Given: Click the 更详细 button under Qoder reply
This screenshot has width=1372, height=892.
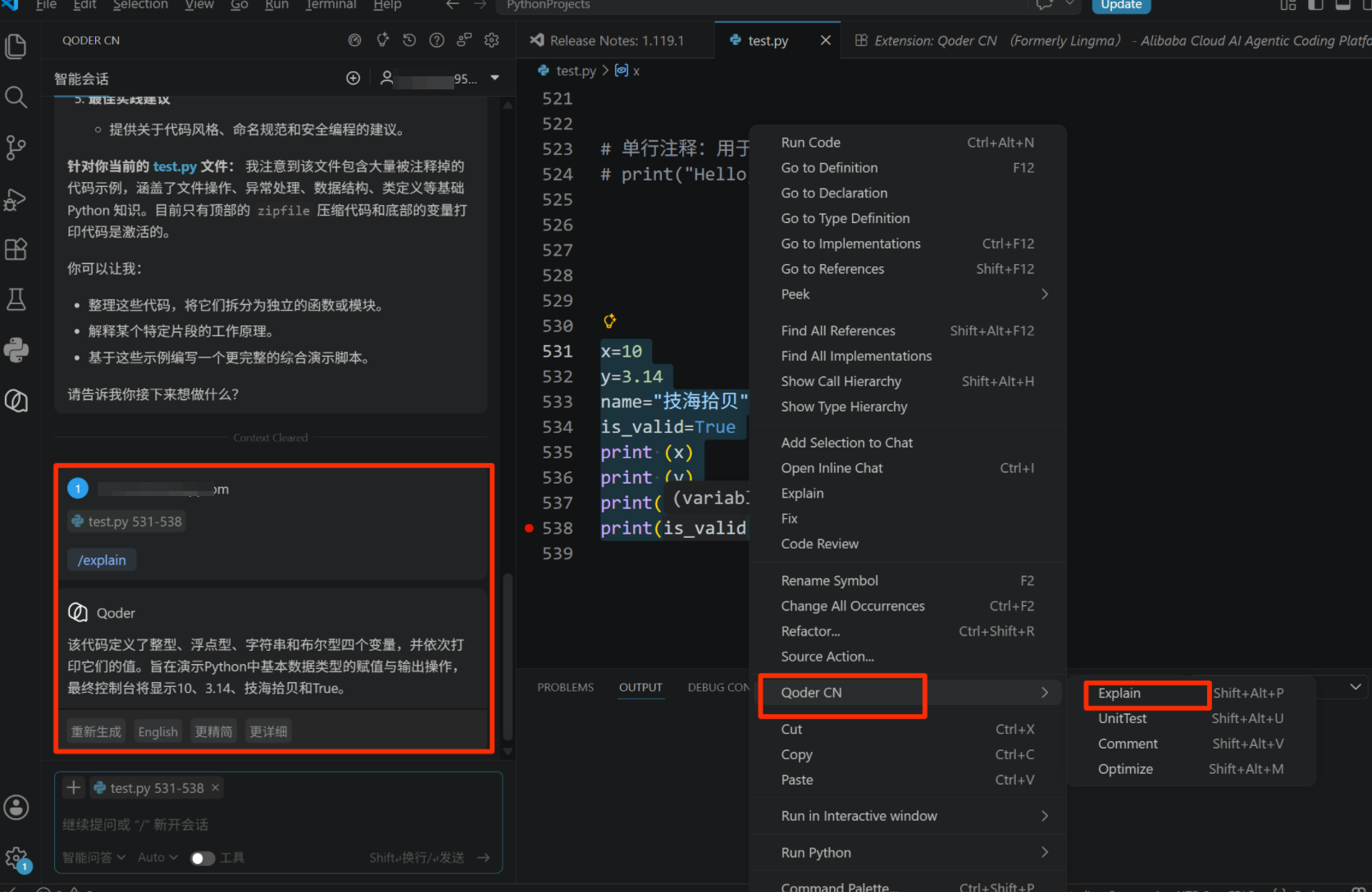Looking at the screenshot, I should click(x=269, y=731).
